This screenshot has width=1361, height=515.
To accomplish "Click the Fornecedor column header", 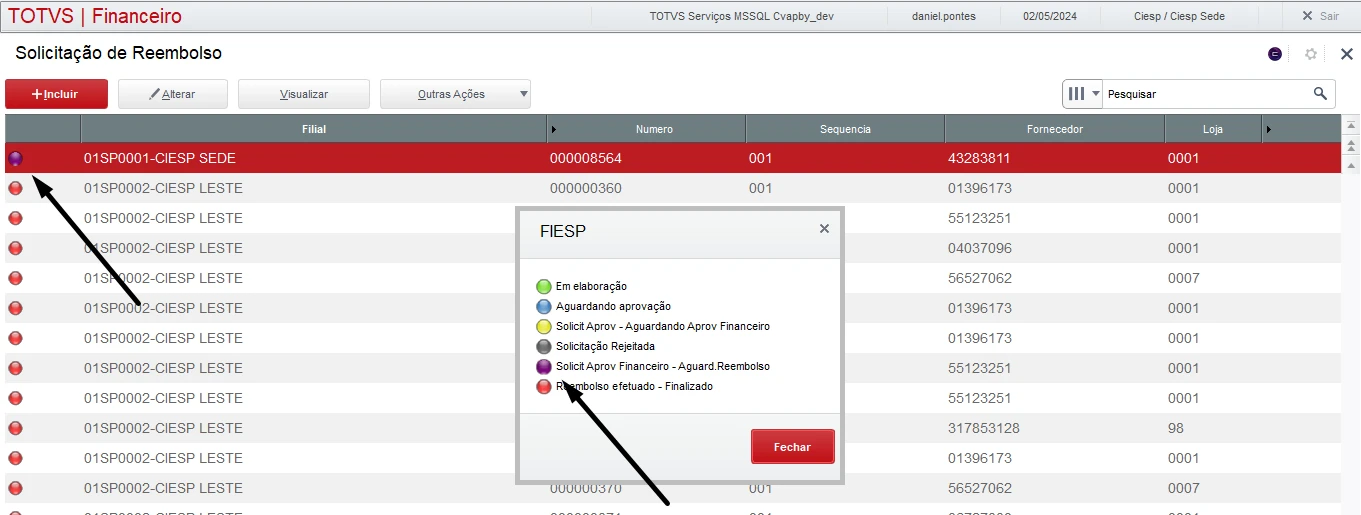I will pos(1054,129).
